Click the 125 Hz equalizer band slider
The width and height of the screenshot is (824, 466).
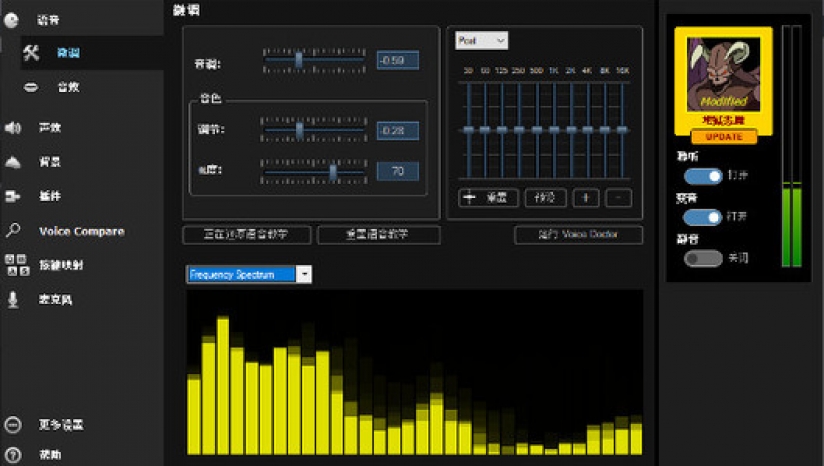(x=502, y=130)
